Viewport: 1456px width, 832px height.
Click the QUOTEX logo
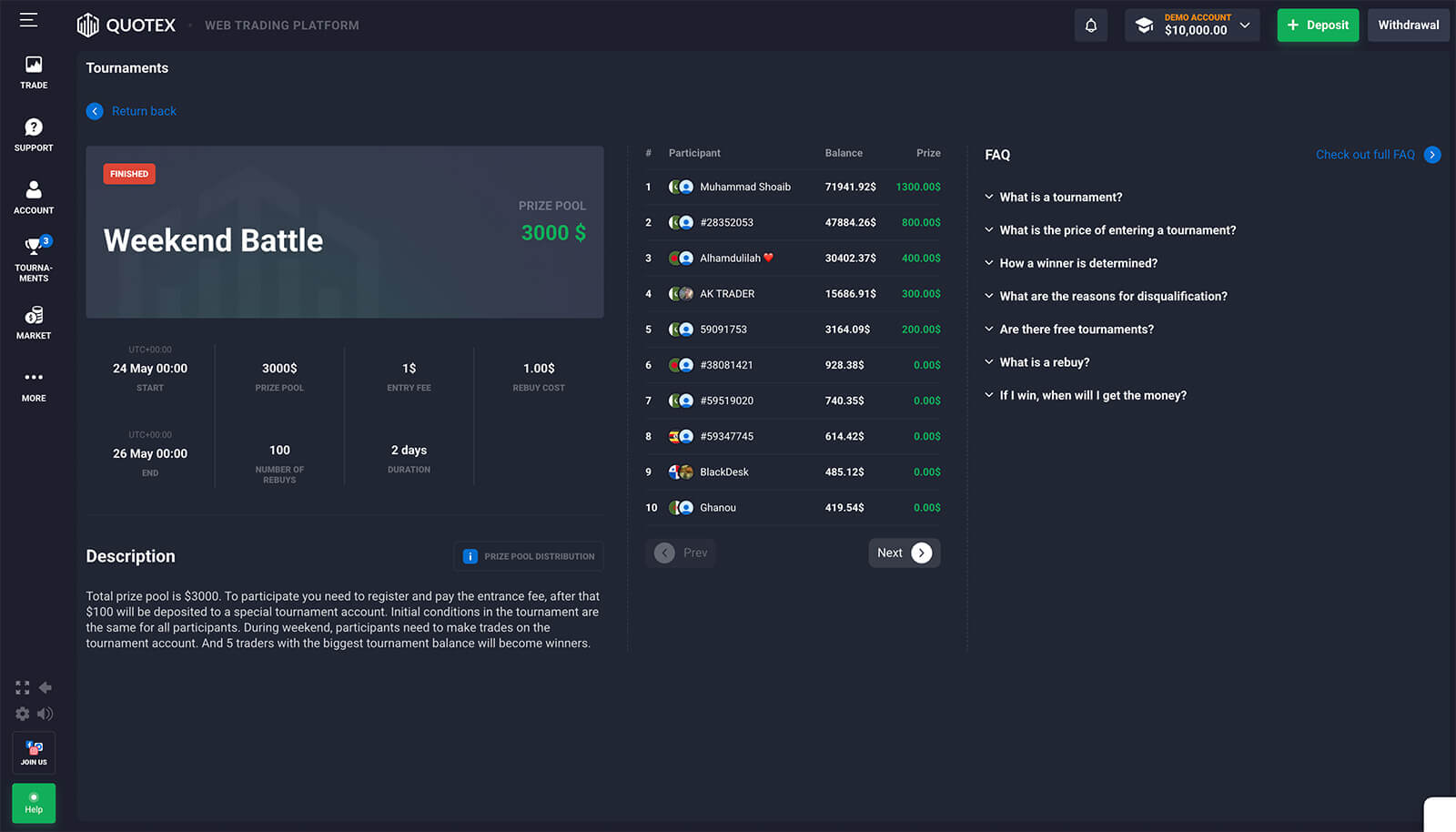coord(126,25)
